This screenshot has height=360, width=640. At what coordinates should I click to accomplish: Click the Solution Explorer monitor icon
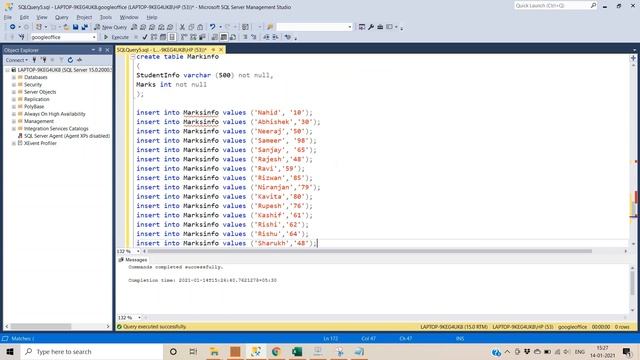[x=362, y=27]
